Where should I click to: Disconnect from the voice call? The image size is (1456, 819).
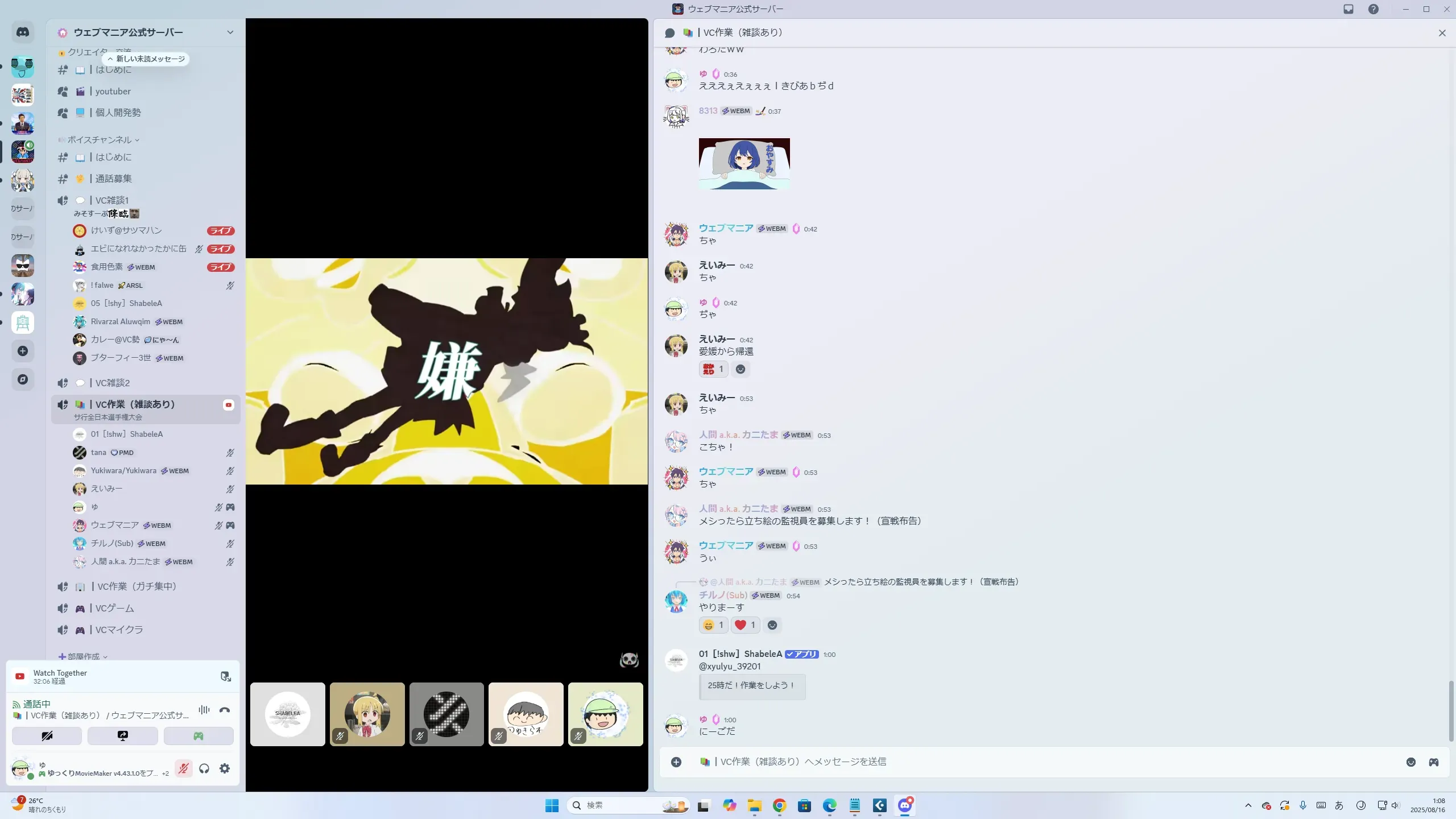pos(225,710)
